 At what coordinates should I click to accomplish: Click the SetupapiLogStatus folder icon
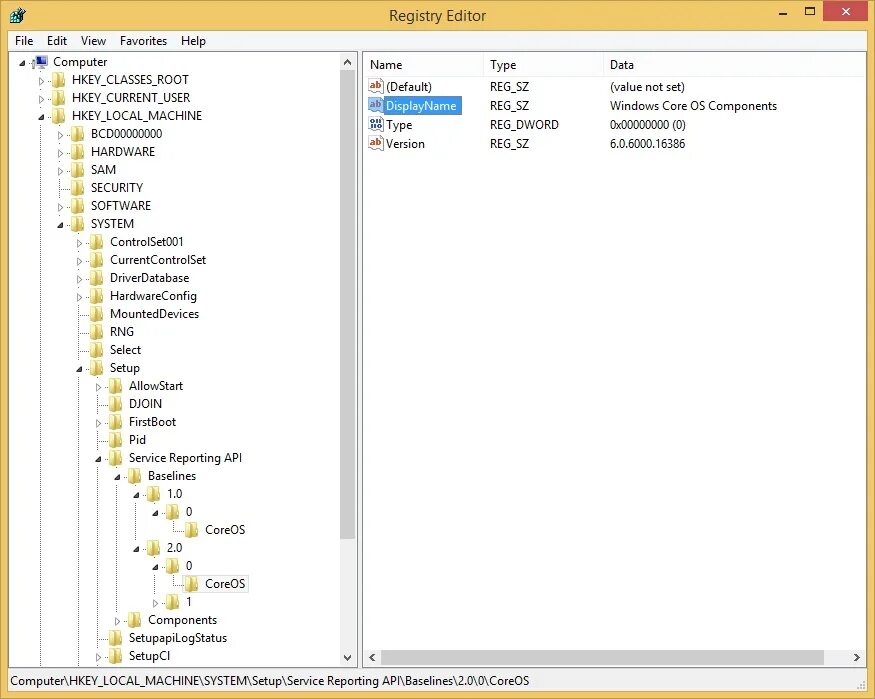116,638
